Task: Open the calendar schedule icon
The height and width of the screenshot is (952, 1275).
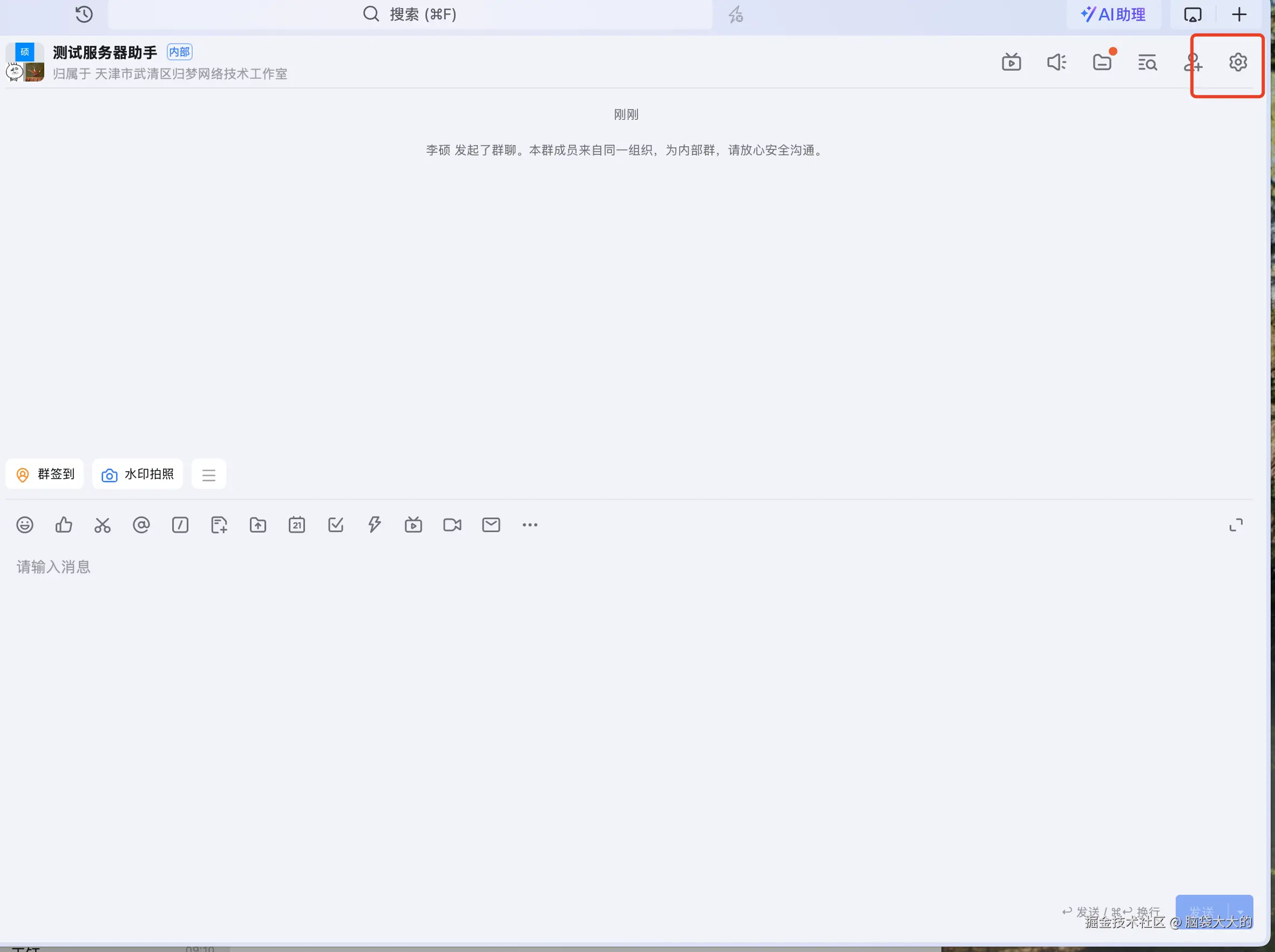Action: point(297,525)
